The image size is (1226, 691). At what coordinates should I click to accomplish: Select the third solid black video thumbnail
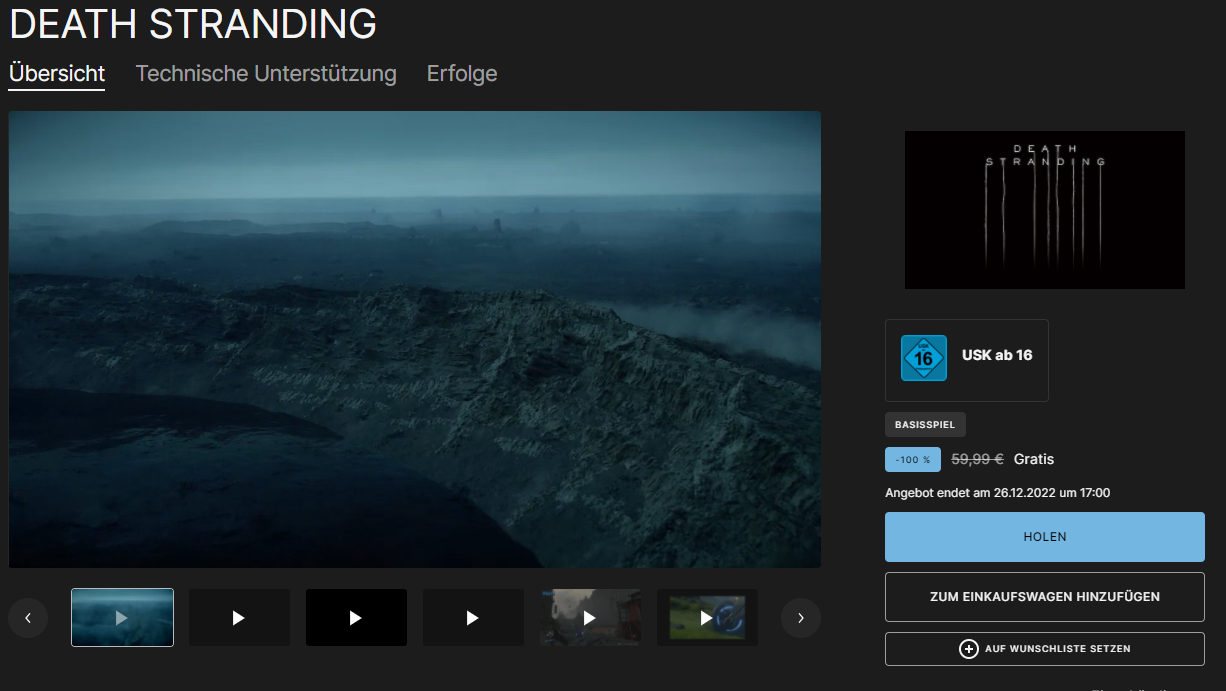coord(356,618)
